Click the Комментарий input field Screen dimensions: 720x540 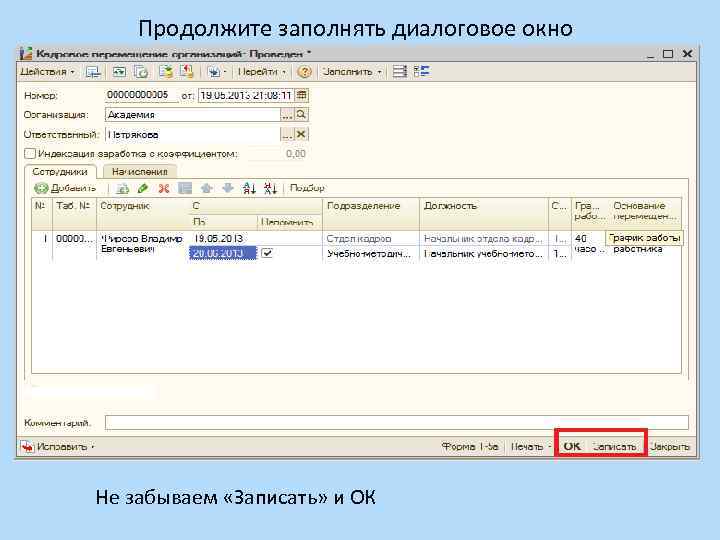[x=397, y=422]
